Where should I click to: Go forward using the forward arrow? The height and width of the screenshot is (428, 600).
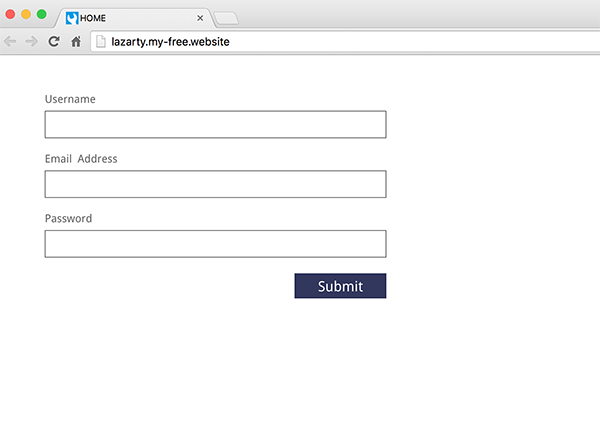tap(31, 41)
